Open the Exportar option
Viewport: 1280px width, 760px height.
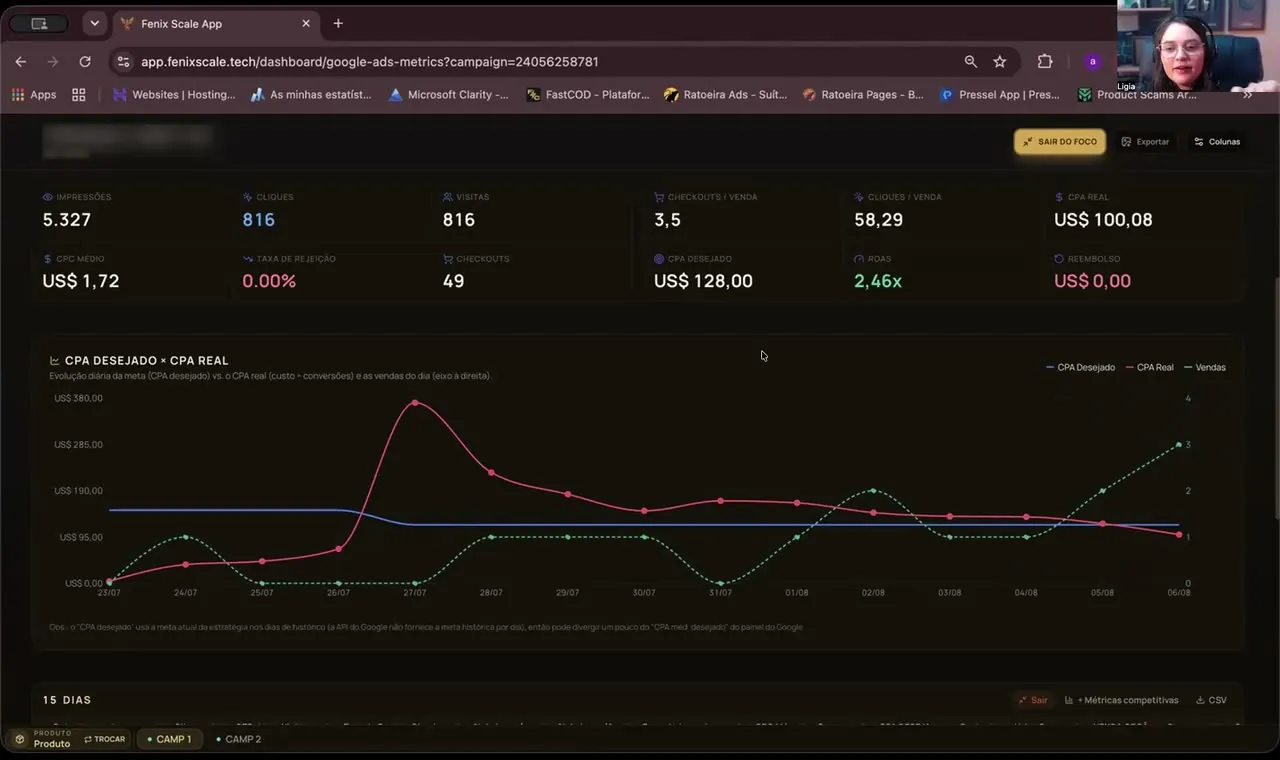pyautogui.click(x=1145, y=142)
